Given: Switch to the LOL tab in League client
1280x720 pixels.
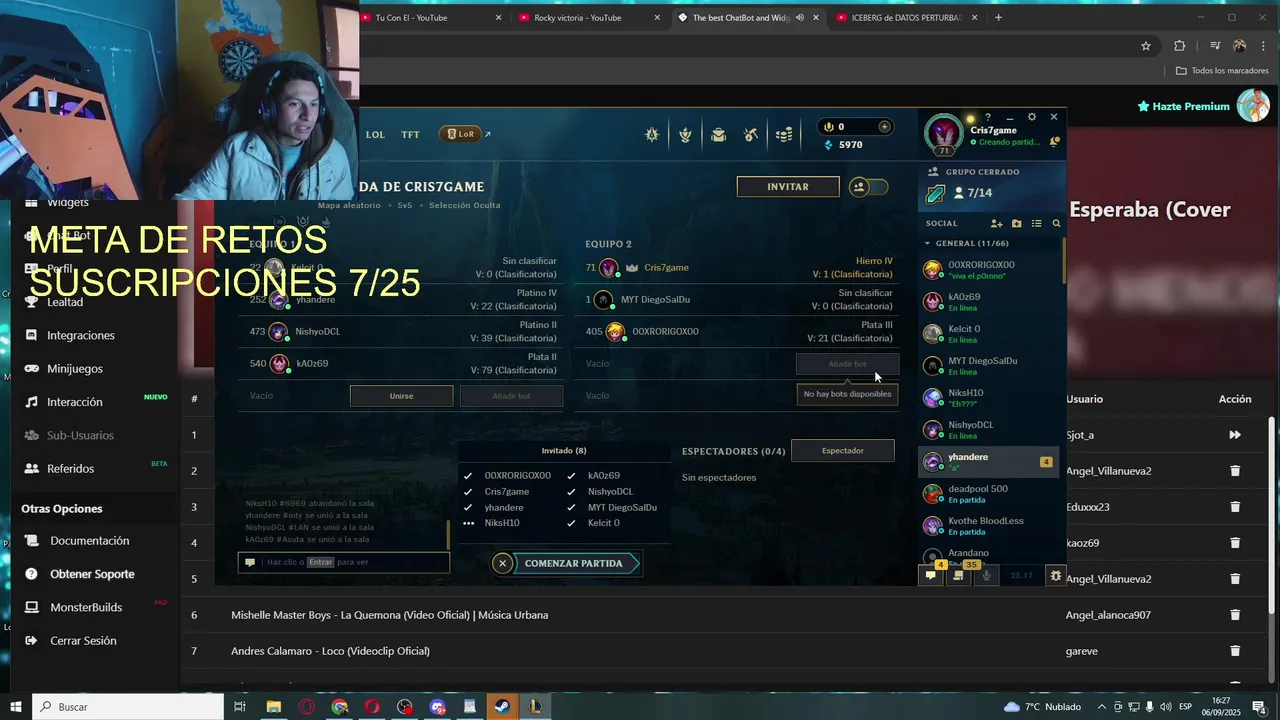Looking at the screenshot, I should pyautogui.click(x=375, y=134).
